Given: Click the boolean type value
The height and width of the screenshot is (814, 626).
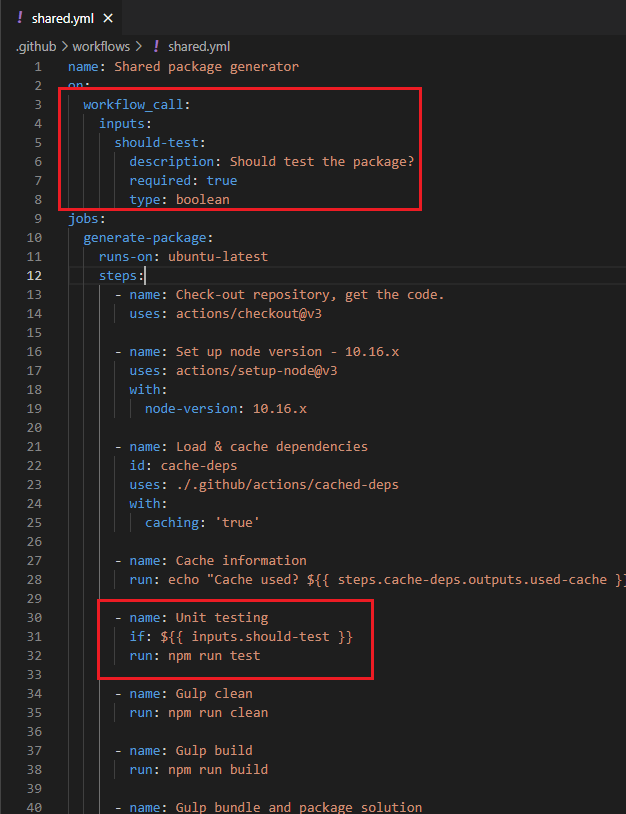Looking at the screenshot, I should (x=202, y=199).
